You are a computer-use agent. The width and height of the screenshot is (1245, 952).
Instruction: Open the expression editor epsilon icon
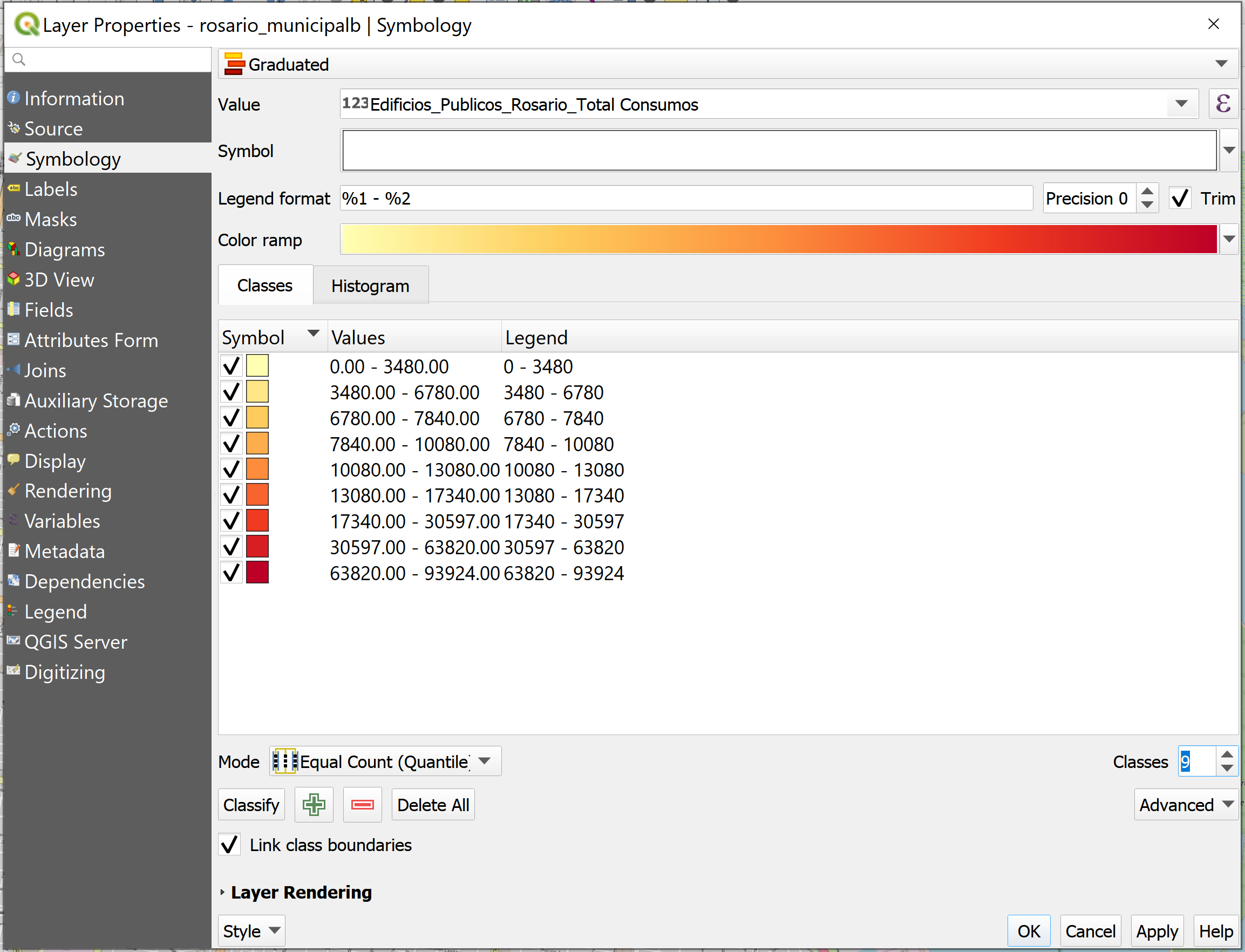(x=1223, y=104)
